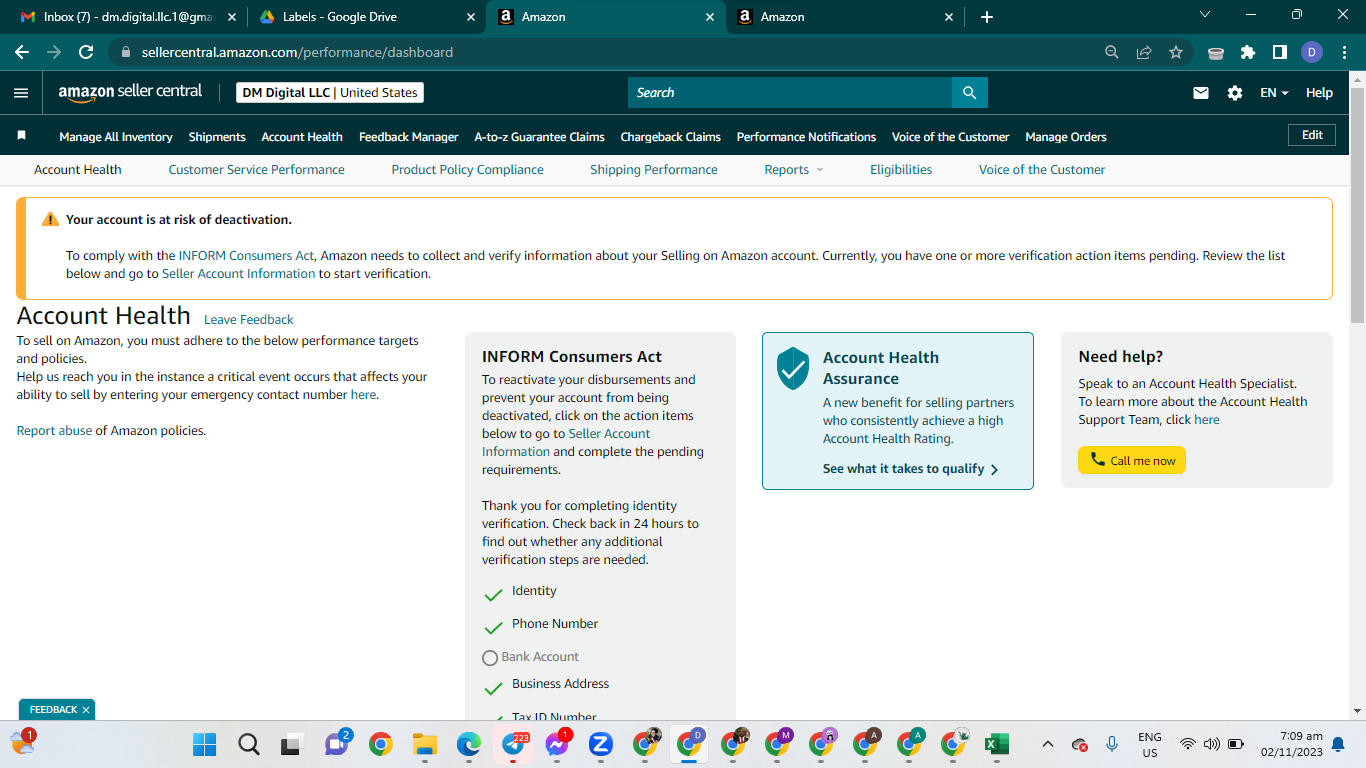Click See what it takes to qualify

(911, 469)
